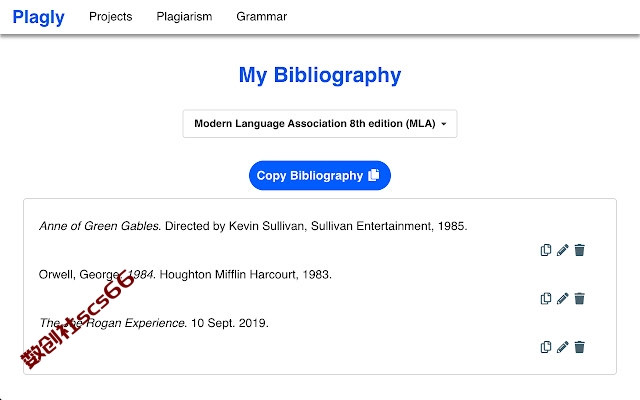
Task: Go to the Plagiarism page
Action: coord(184,16)
